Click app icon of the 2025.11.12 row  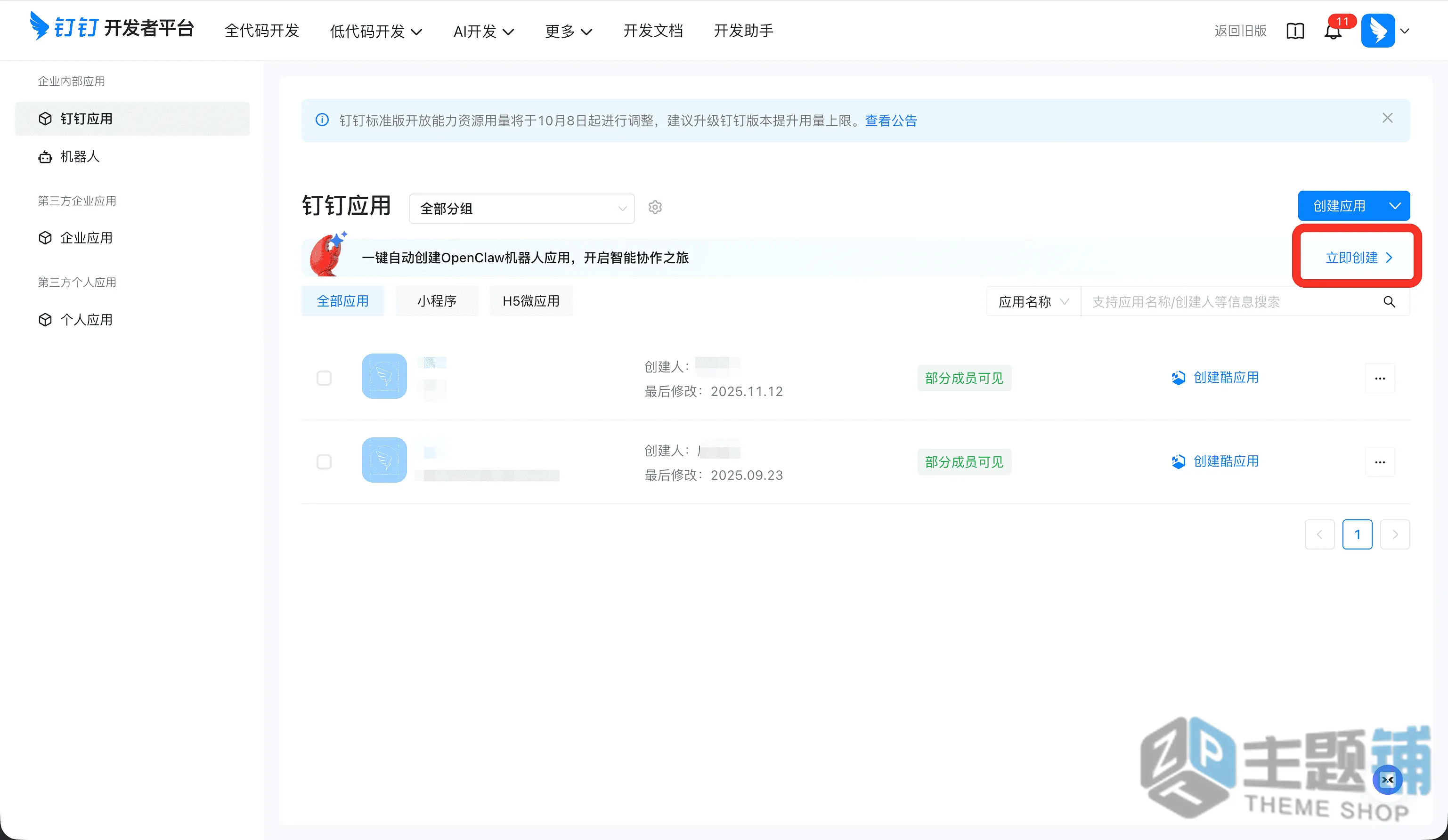coord(384,376)
